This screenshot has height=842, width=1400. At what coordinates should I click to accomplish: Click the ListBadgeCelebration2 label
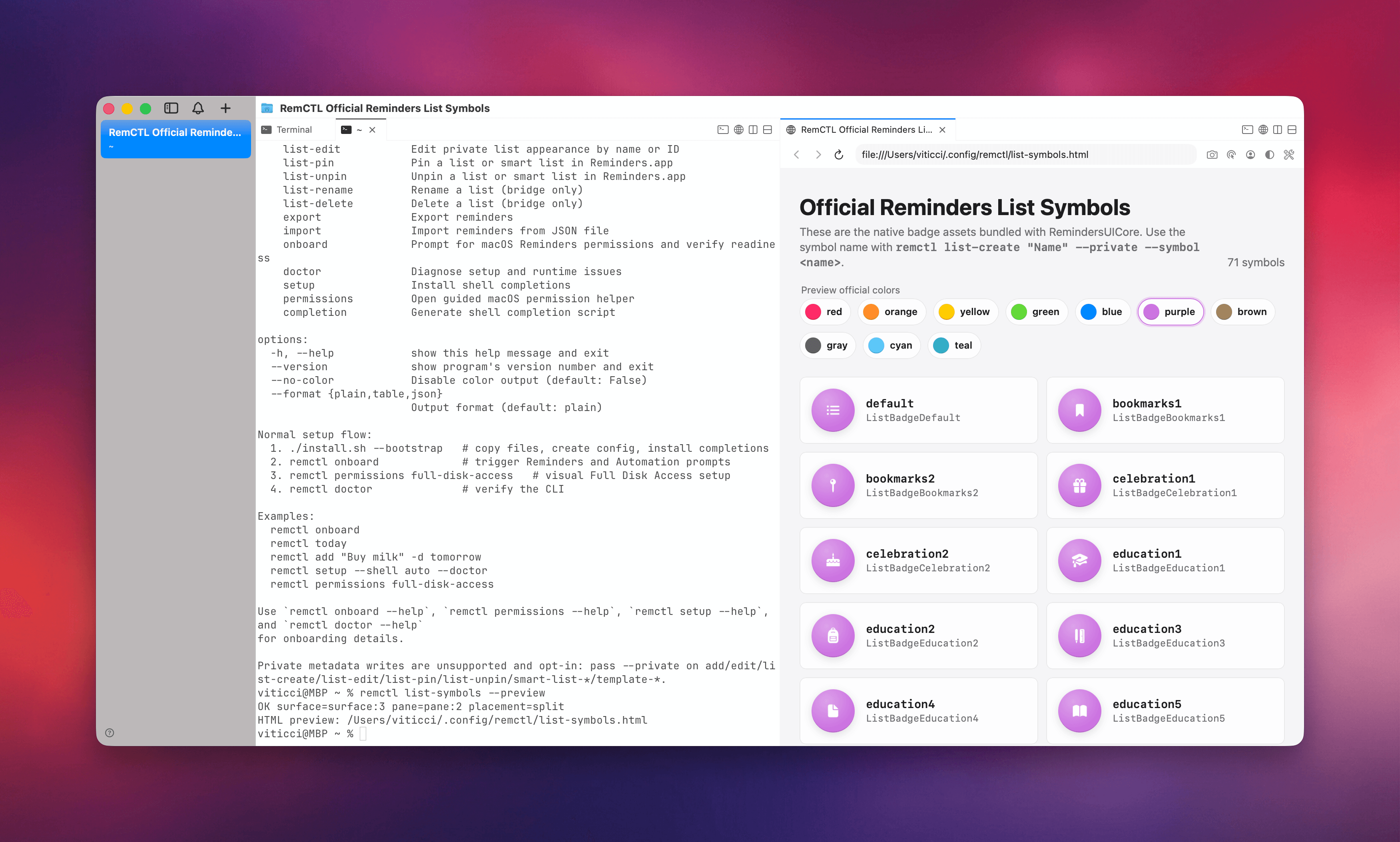(x=928, y=569)
